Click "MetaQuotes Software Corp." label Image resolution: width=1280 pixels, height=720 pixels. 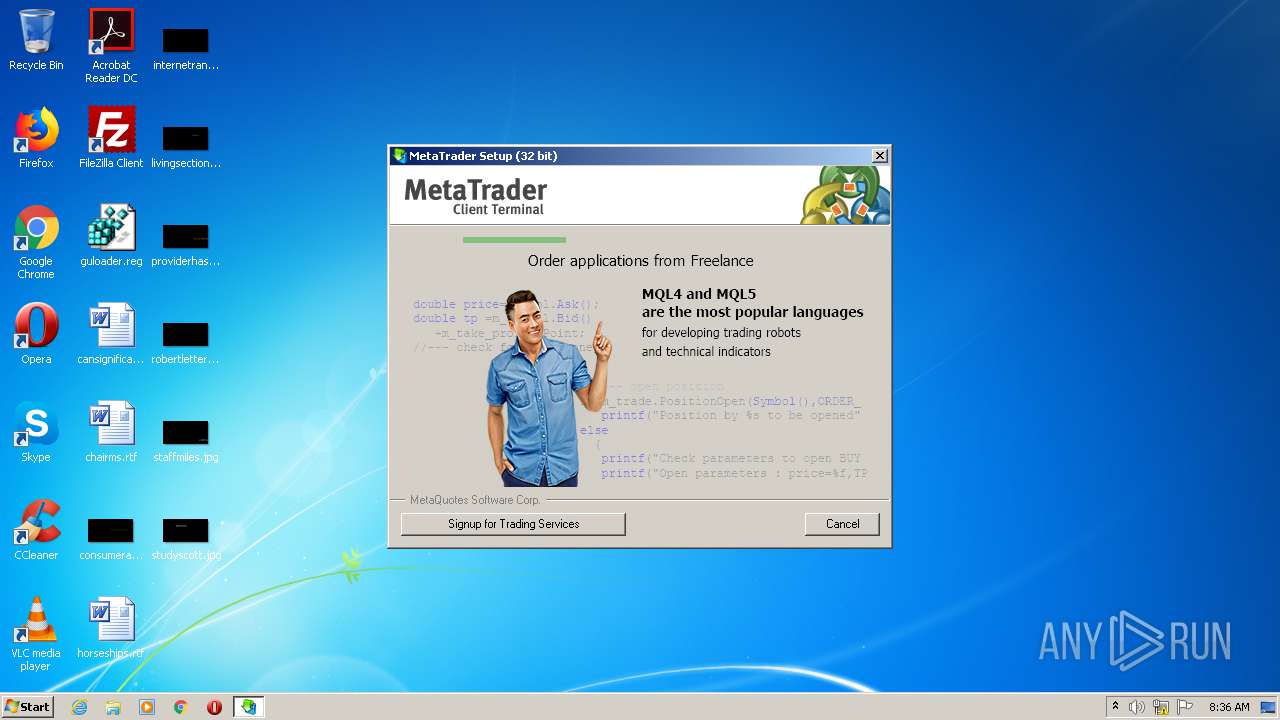tap(475, 500)
